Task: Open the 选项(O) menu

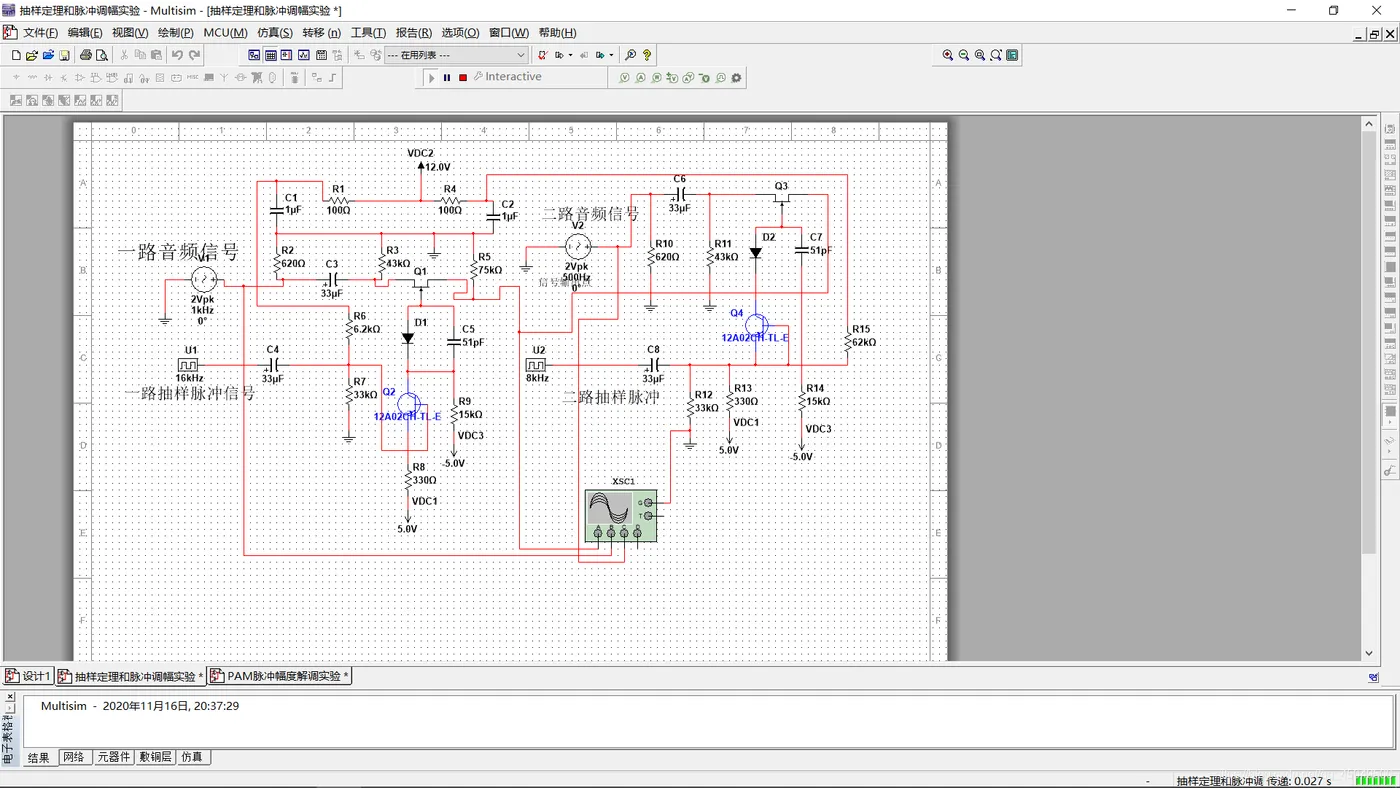Action: click(x=460, y=33)
